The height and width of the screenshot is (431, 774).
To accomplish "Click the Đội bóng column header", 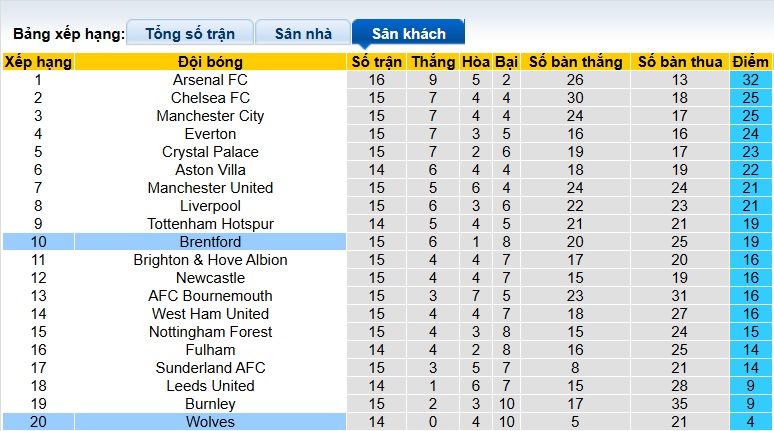I will [x=210, y=62].
